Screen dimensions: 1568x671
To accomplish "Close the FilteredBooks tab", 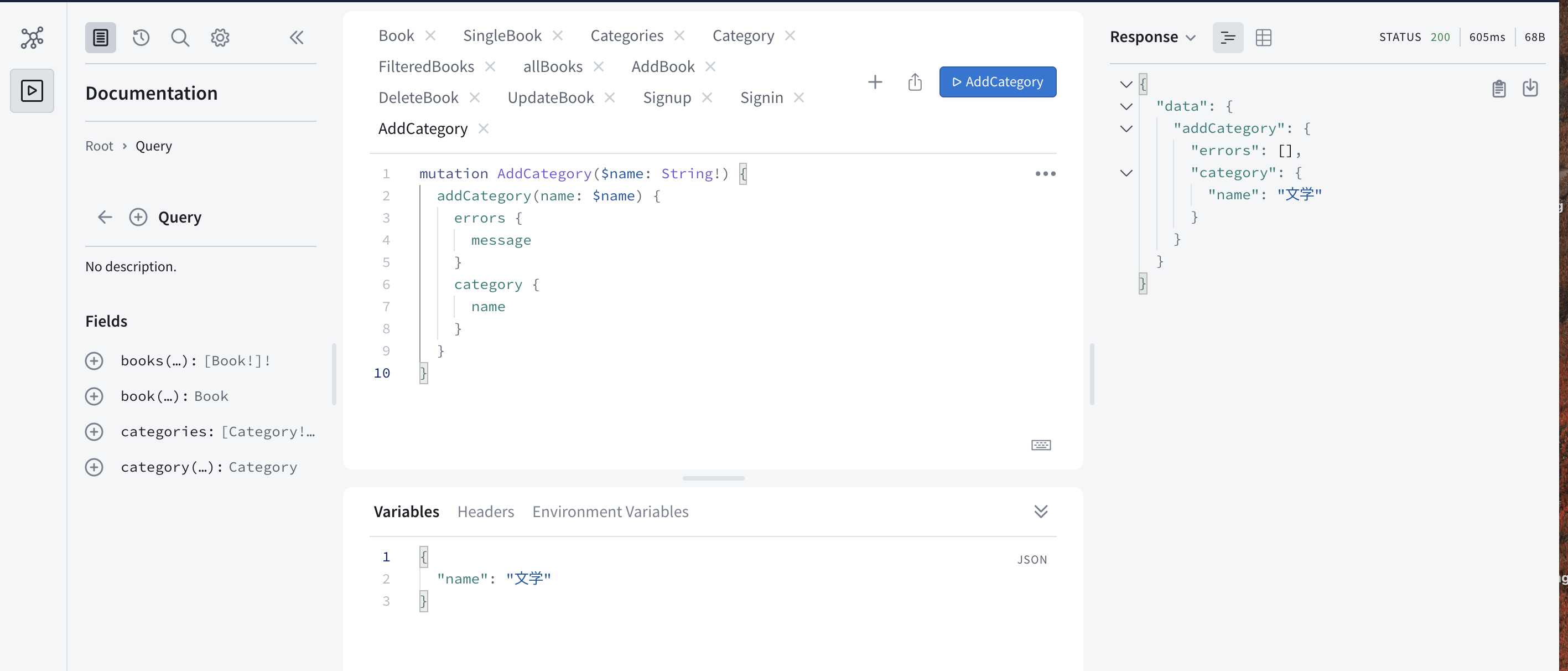I will click(x=490, y=66).
